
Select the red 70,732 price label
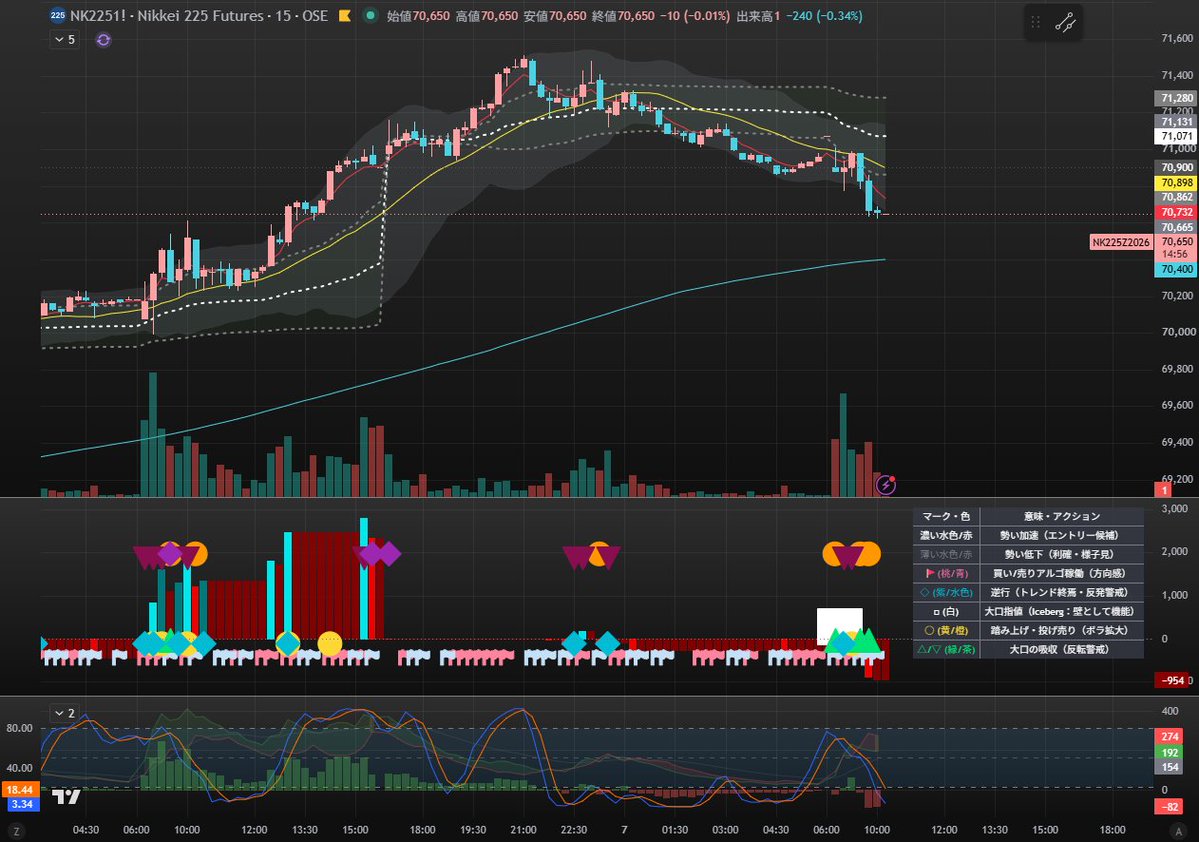[x=1176, y=212]
